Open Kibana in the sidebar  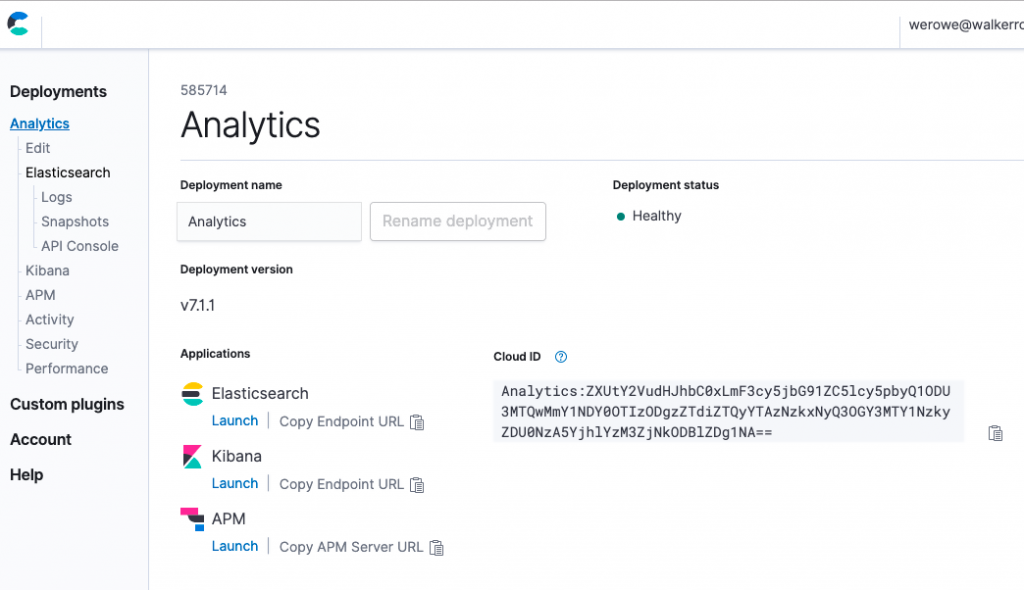47,270
